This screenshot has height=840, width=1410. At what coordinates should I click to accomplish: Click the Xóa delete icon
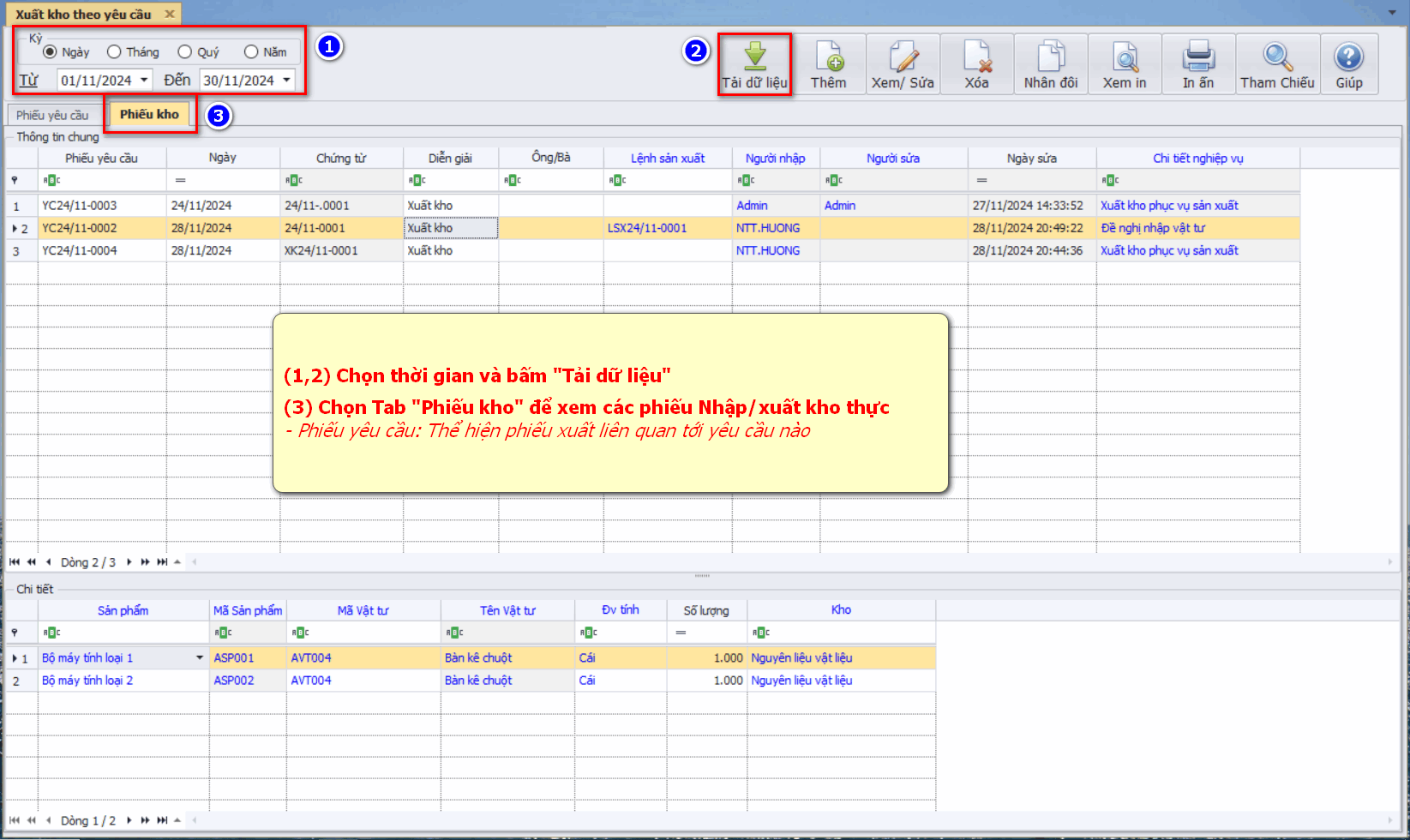976,57
